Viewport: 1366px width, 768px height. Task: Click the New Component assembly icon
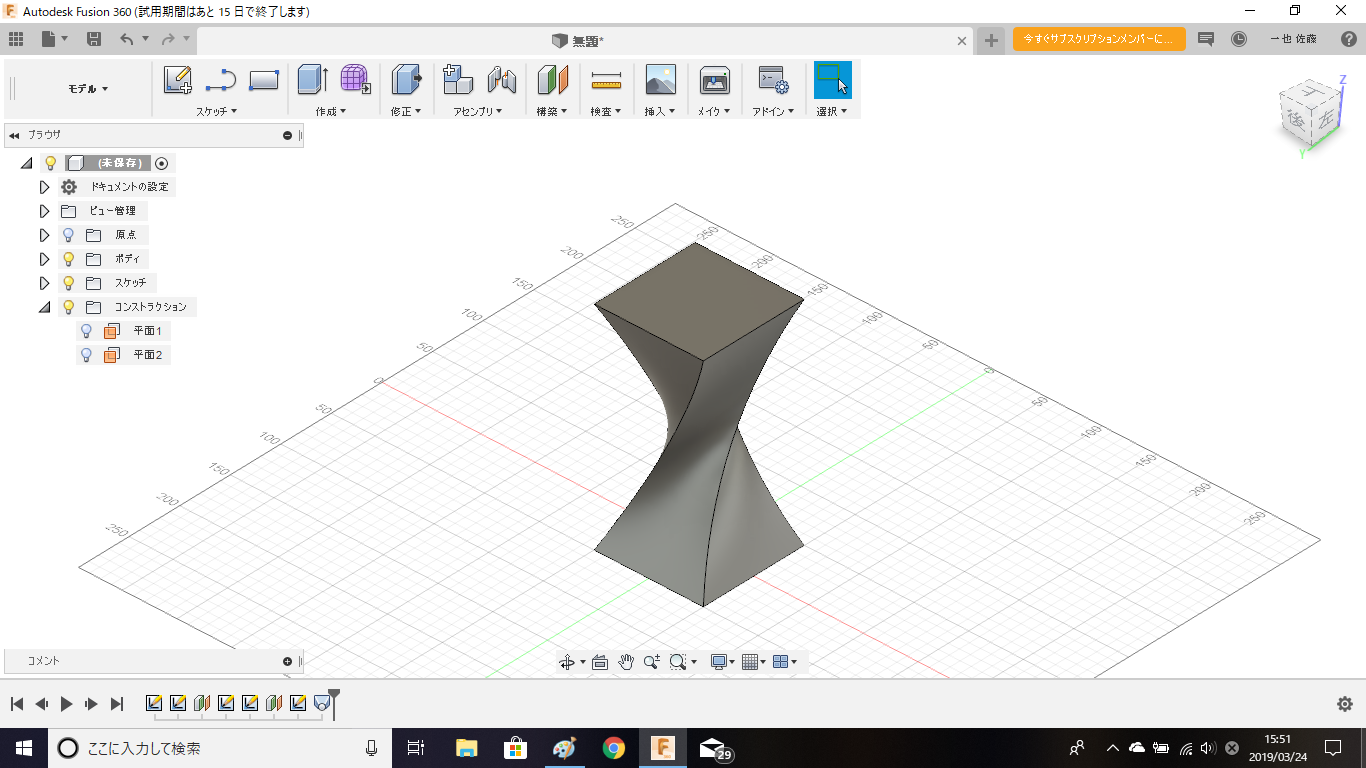click(457, 80)
